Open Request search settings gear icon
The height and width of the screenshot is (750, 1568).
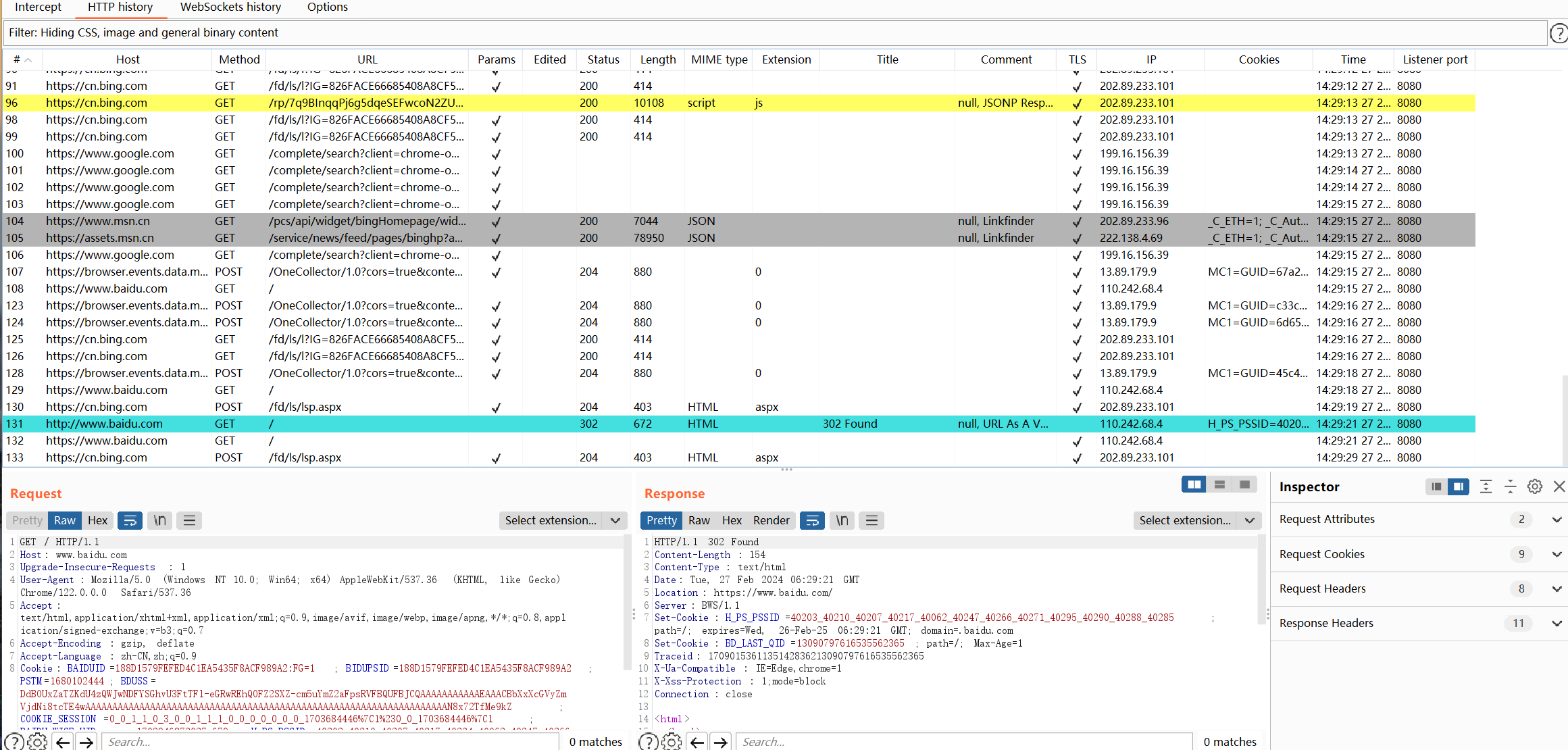pyautogui.click(x=38, y=741)
